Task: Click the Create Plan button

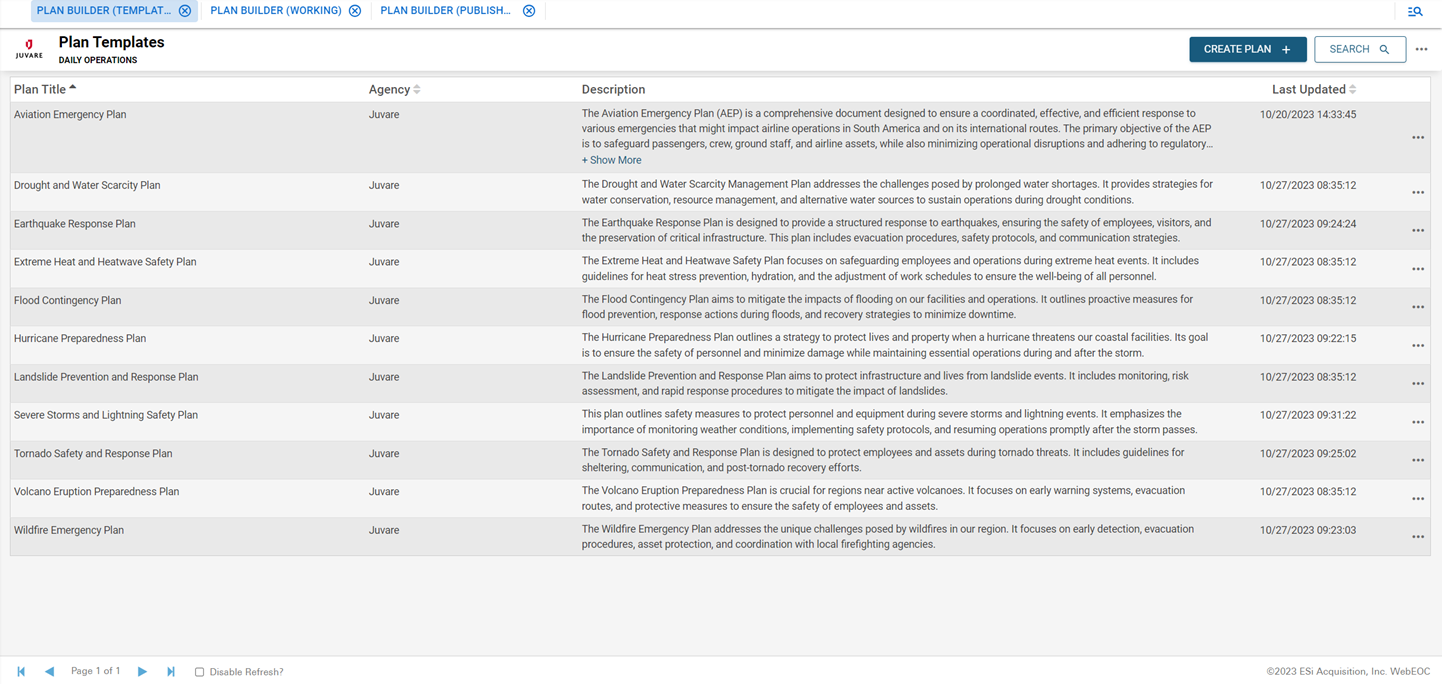Action: pos(1247,48)
